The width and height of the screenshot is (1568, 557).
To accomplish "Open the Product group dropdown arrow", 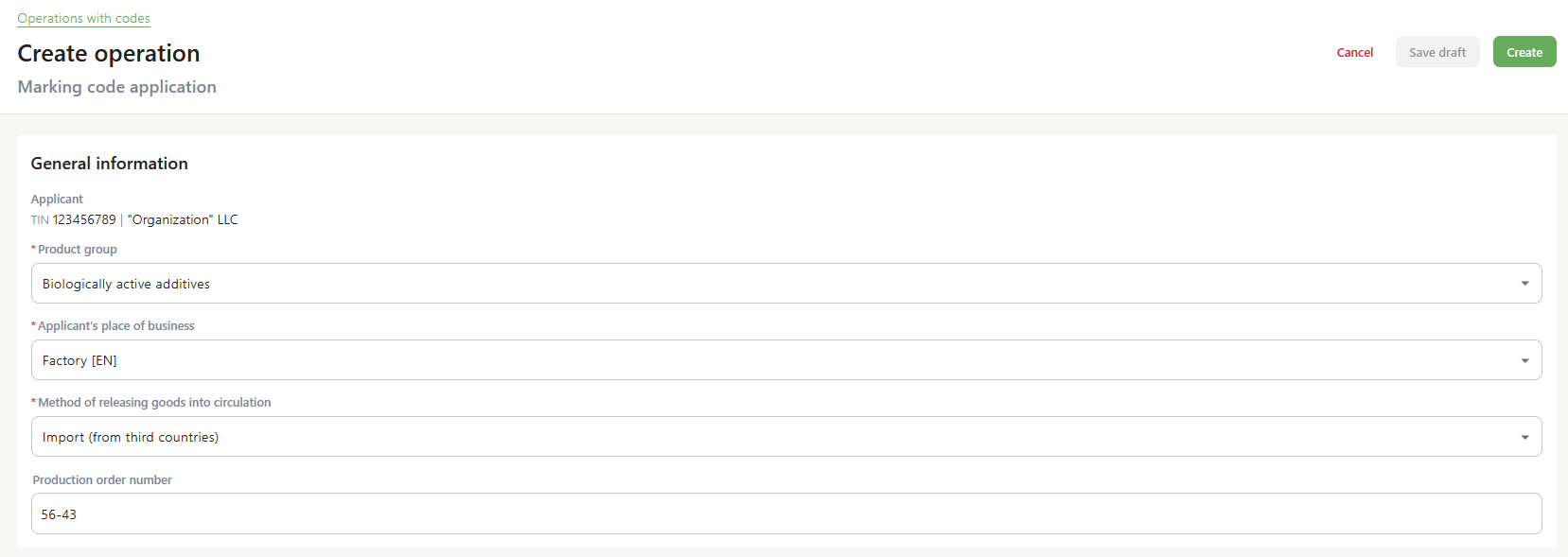I will tap(1524, 284).
